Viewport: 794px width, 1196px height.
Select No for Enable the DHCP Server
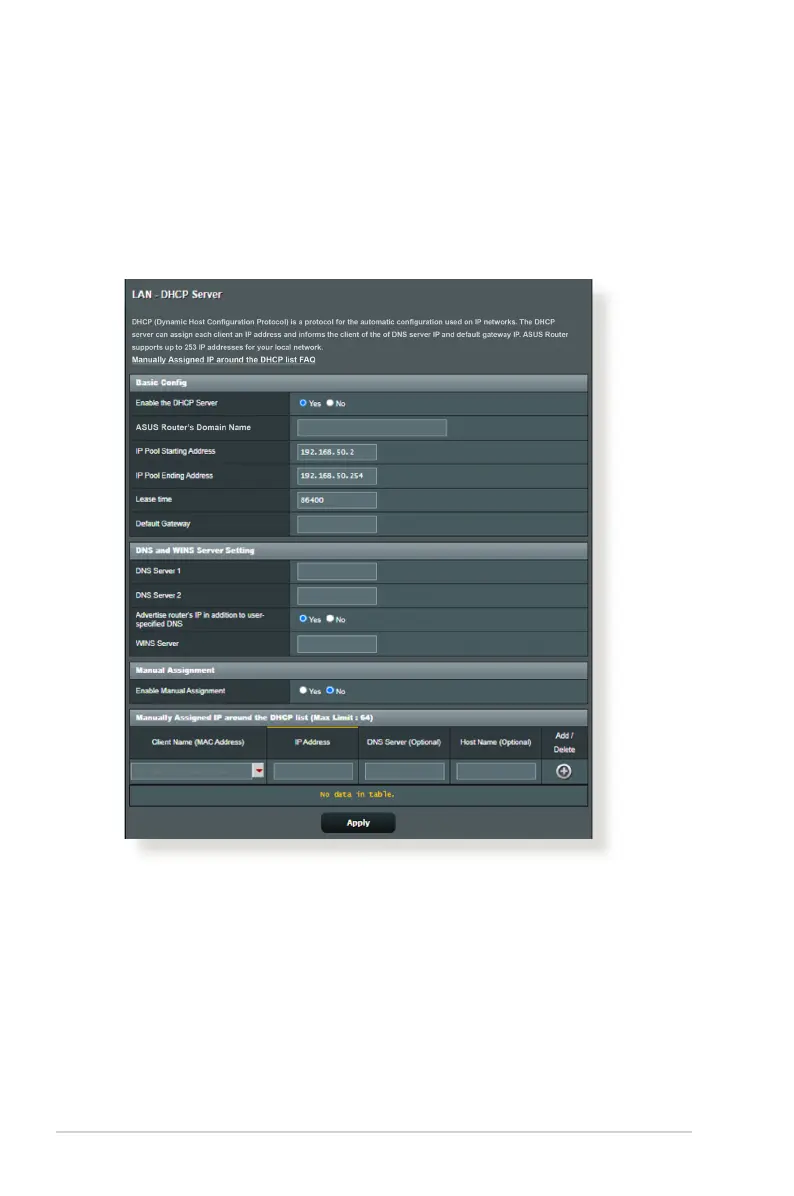(330, 403)
